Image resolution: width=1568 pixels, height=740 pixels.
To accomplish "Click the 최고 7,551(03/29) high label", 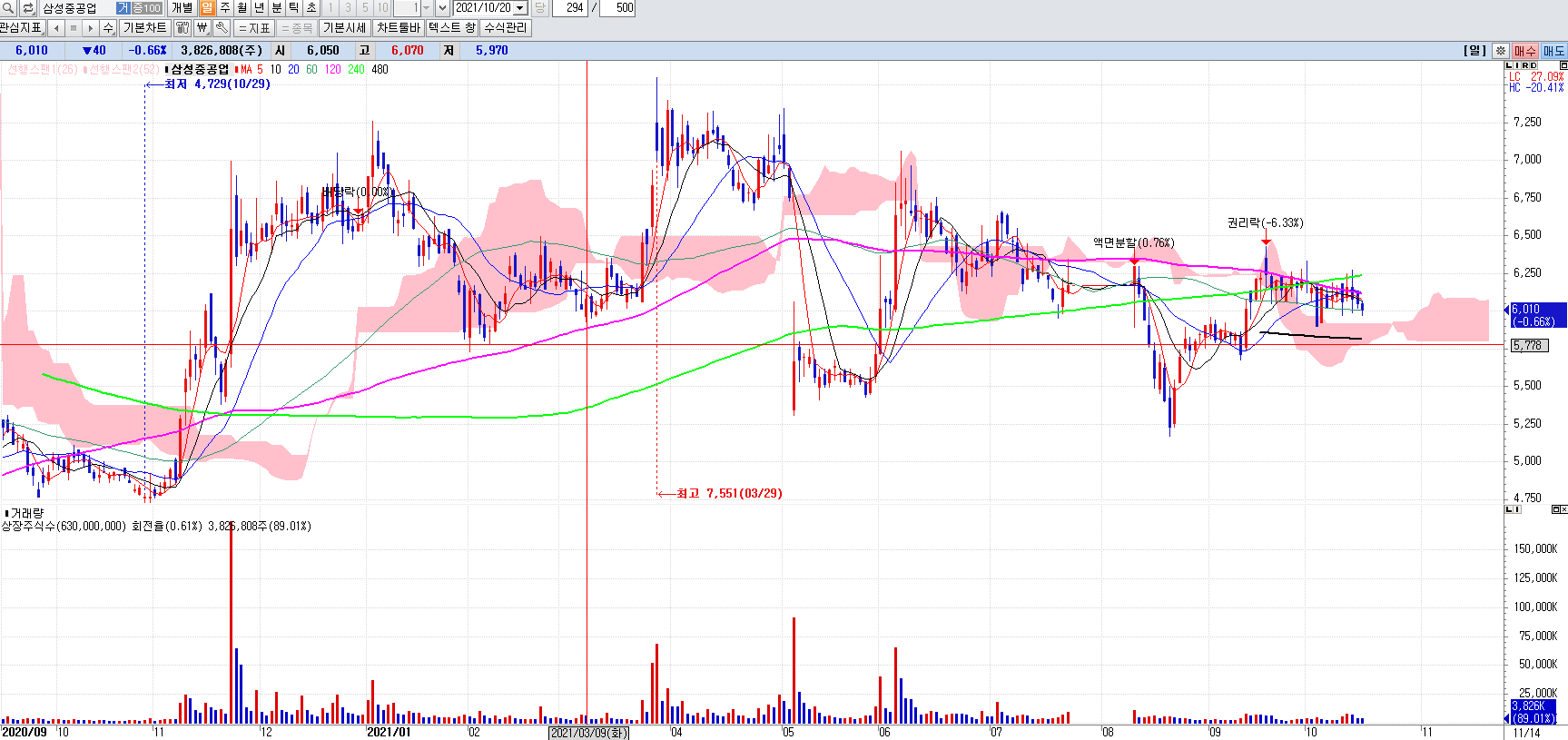I will click(729, 493).
